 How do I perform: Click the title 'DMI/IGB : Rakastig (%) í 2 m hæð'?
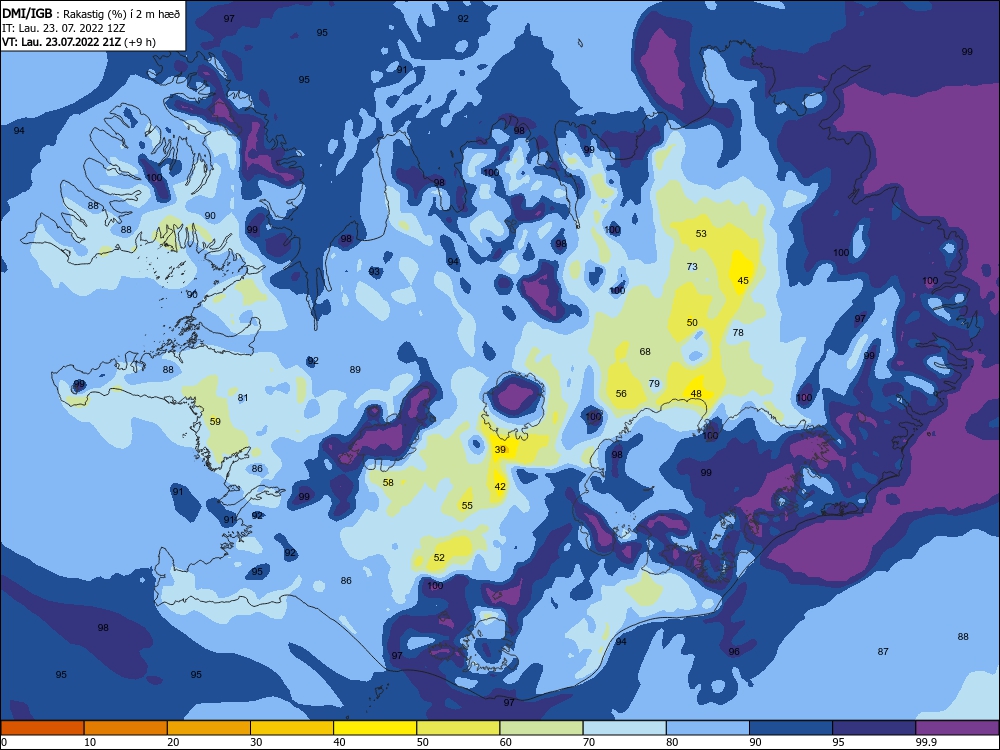coord(91,13)
